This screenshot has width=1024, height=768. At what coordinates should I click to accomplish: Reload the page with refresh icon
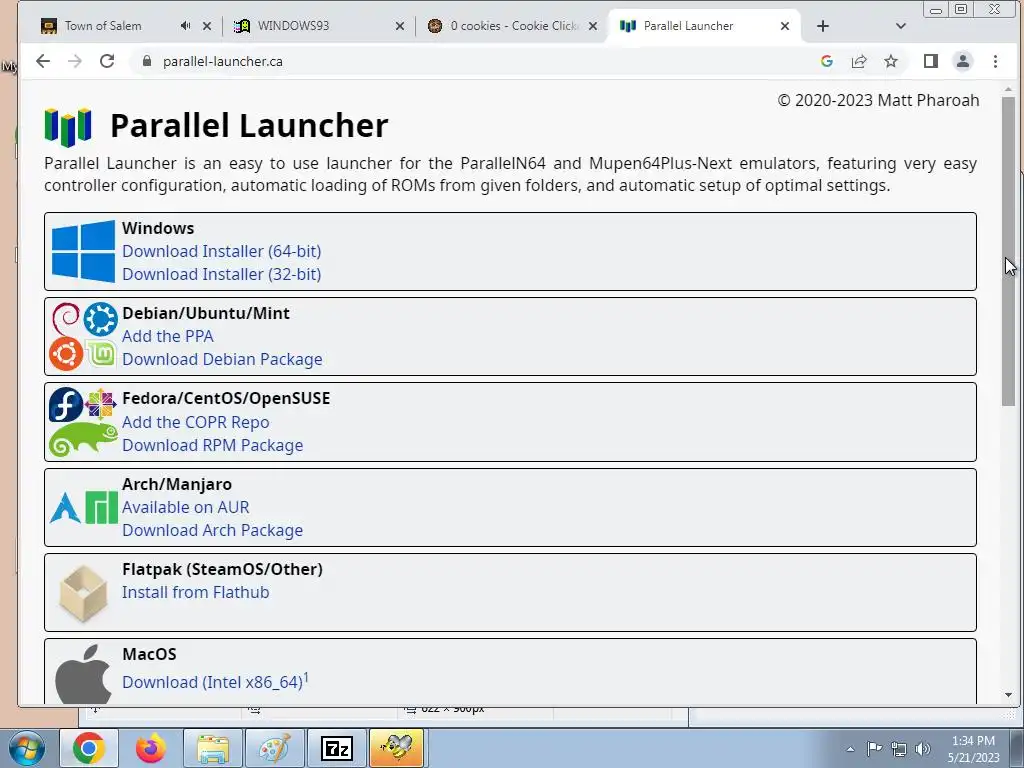107,61
